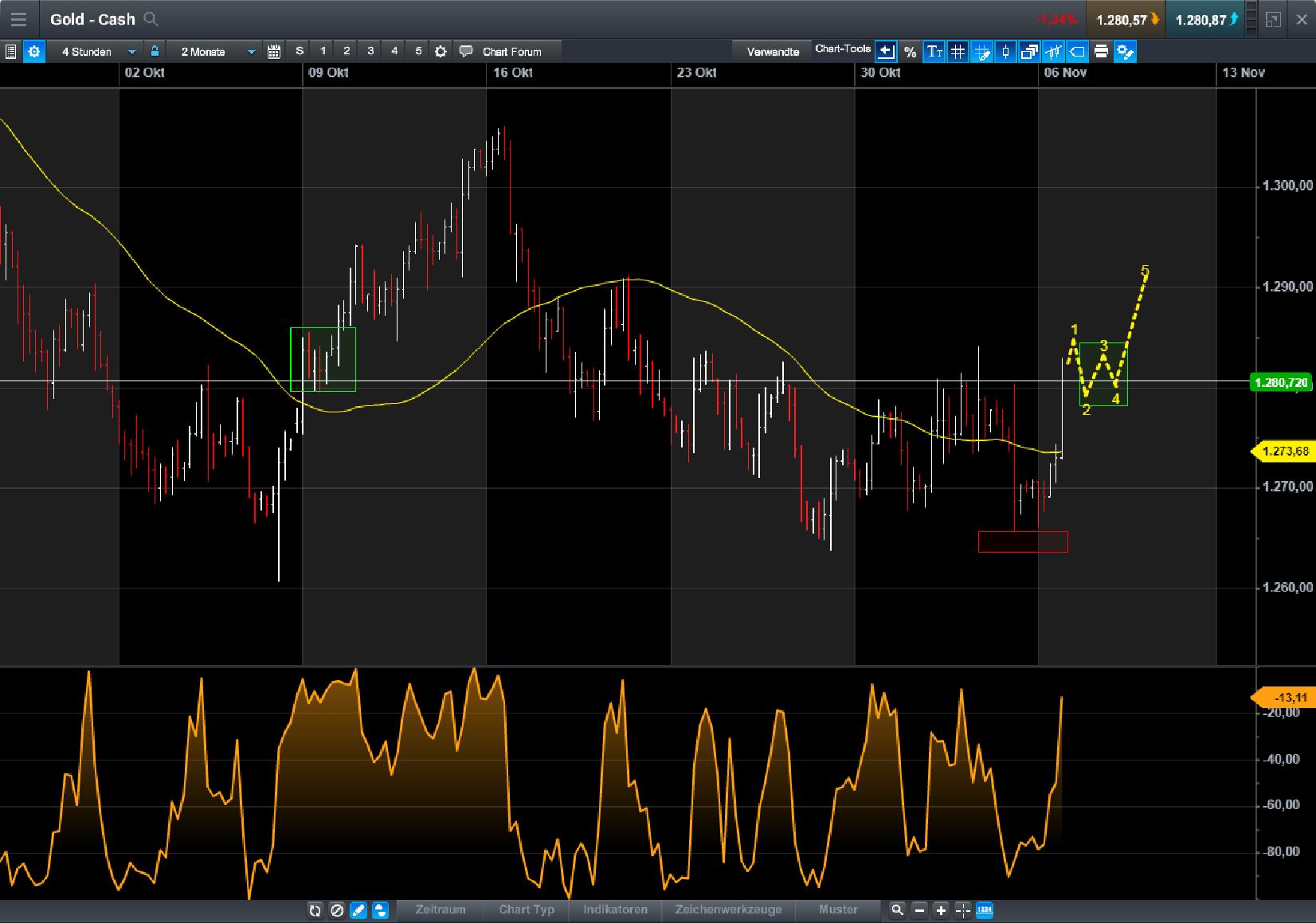Open the Text annotation tool (Tt icon)

tap(934, 51)
